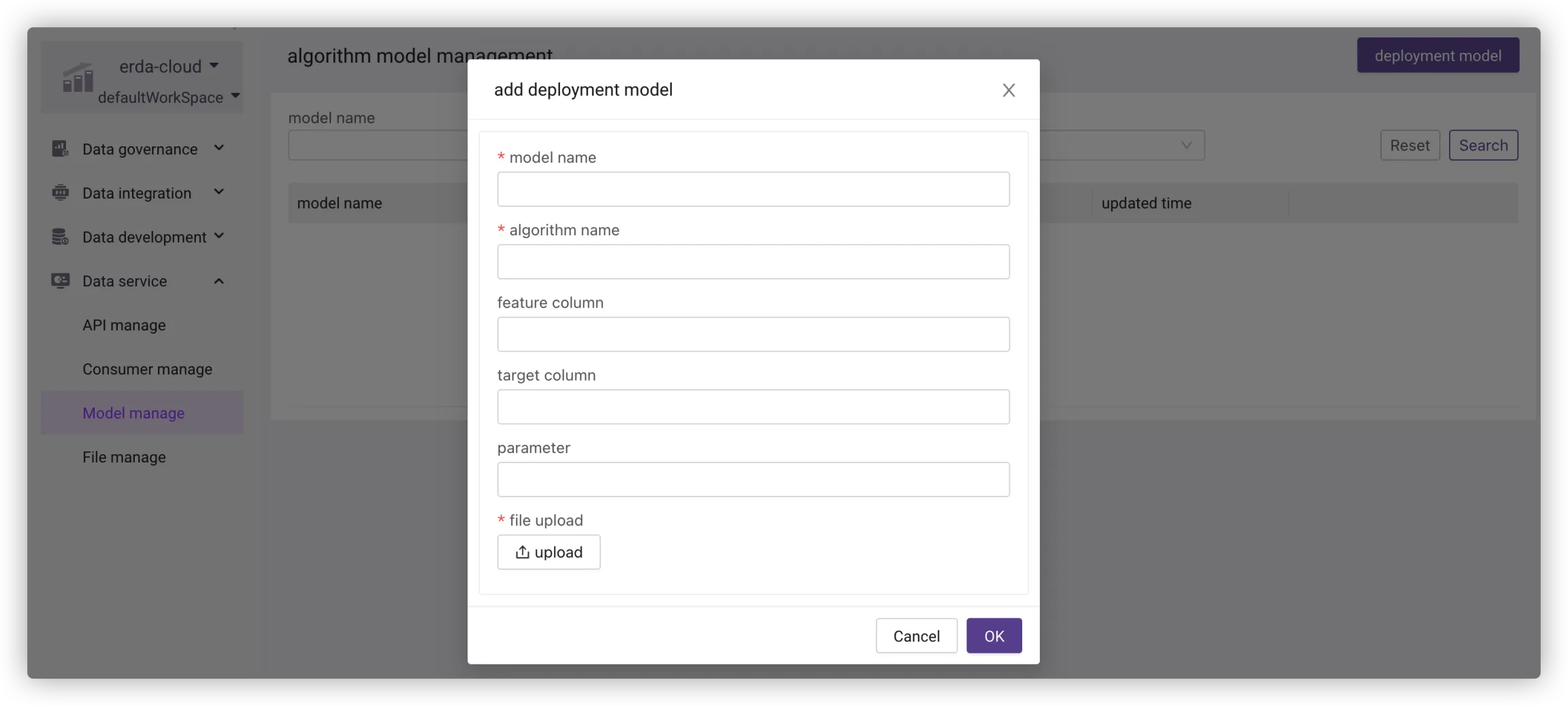
Task: Click the Data integration sidebar icon
Action: (61, 193)
